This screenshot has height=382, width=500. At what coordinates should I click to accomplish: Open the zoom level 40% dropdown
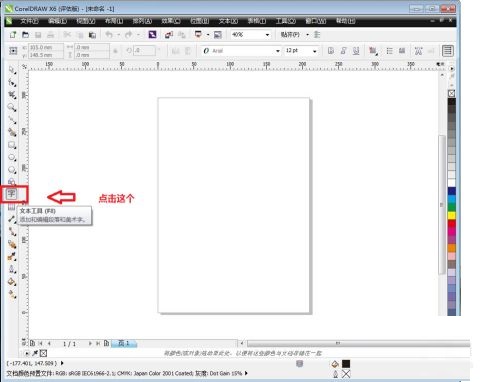click(267, 35)
